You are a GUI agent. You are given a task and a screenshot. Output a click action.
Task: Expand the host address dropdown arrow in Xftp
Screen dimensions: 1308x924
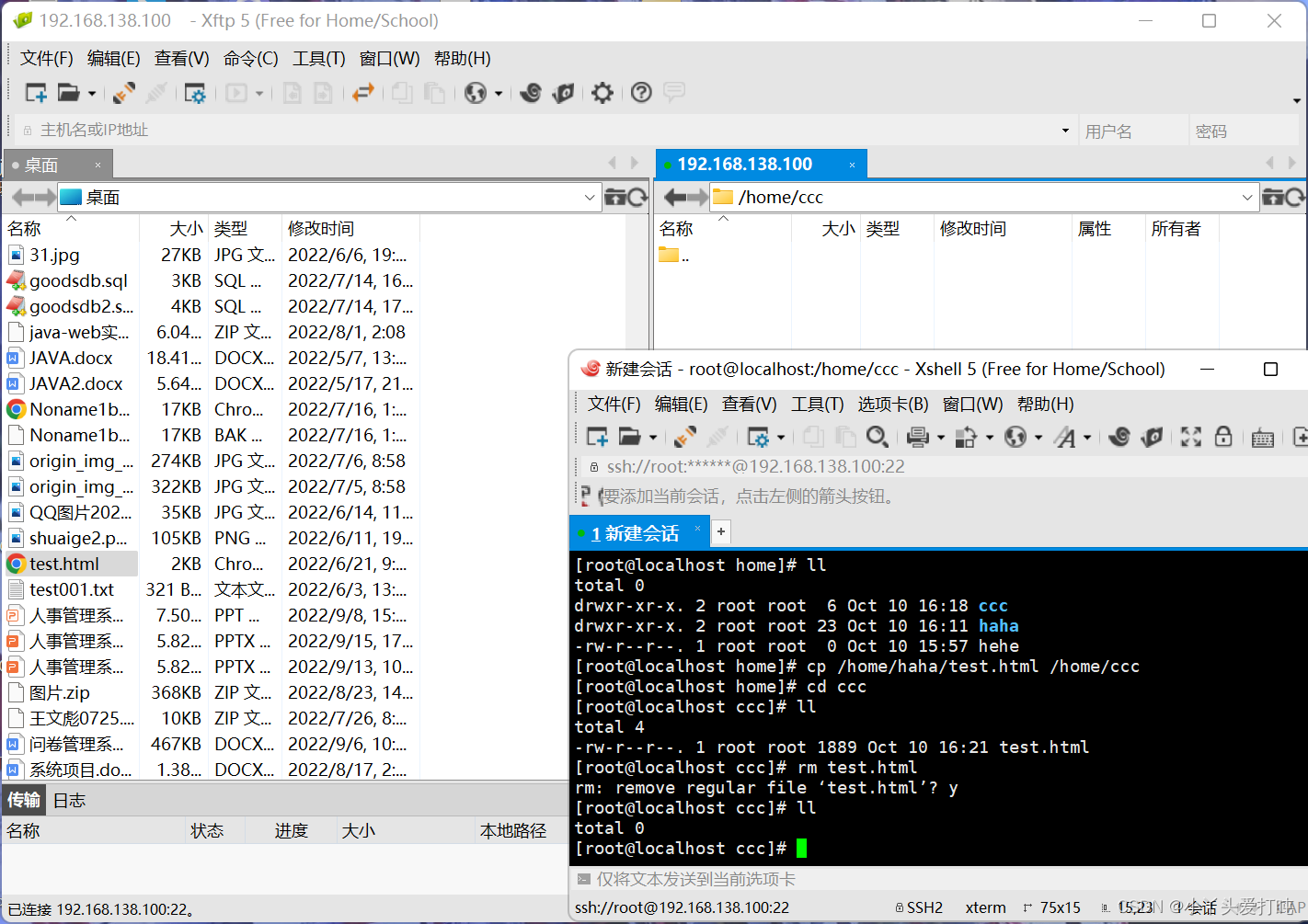coord(1065,131)
